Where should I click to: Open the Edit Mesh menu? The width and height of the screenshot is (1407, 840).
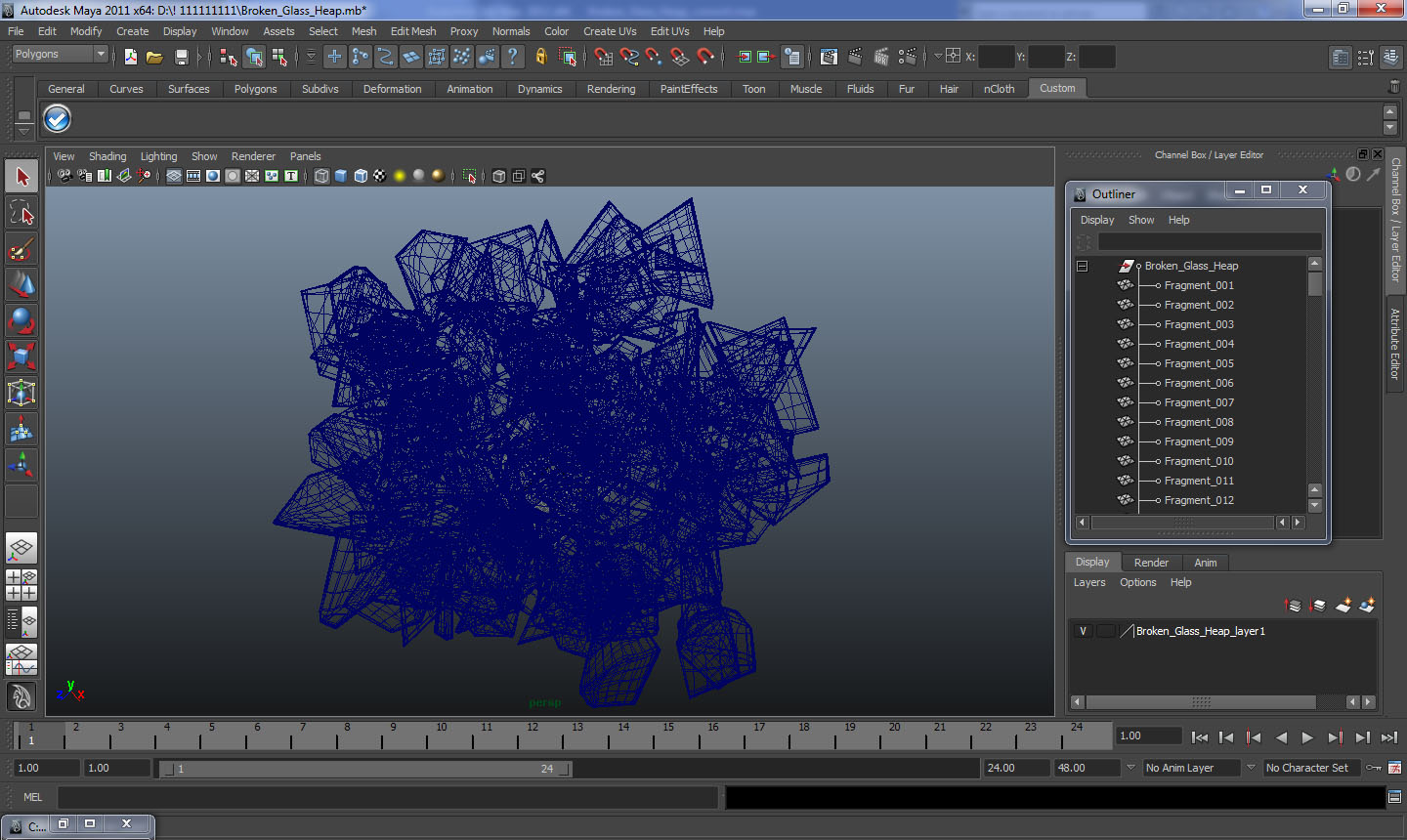tap(413, 31)
